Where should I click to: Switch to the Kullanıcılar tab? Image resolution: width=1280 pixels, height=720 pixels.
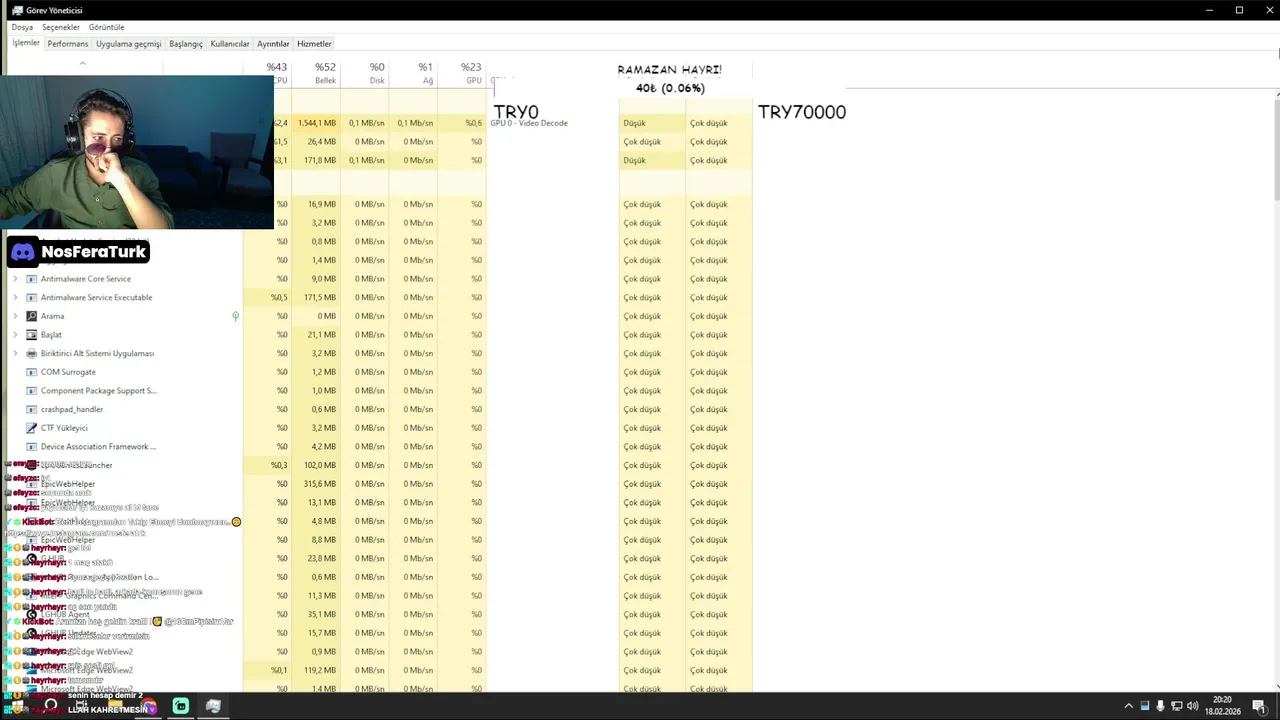[230, 44]
